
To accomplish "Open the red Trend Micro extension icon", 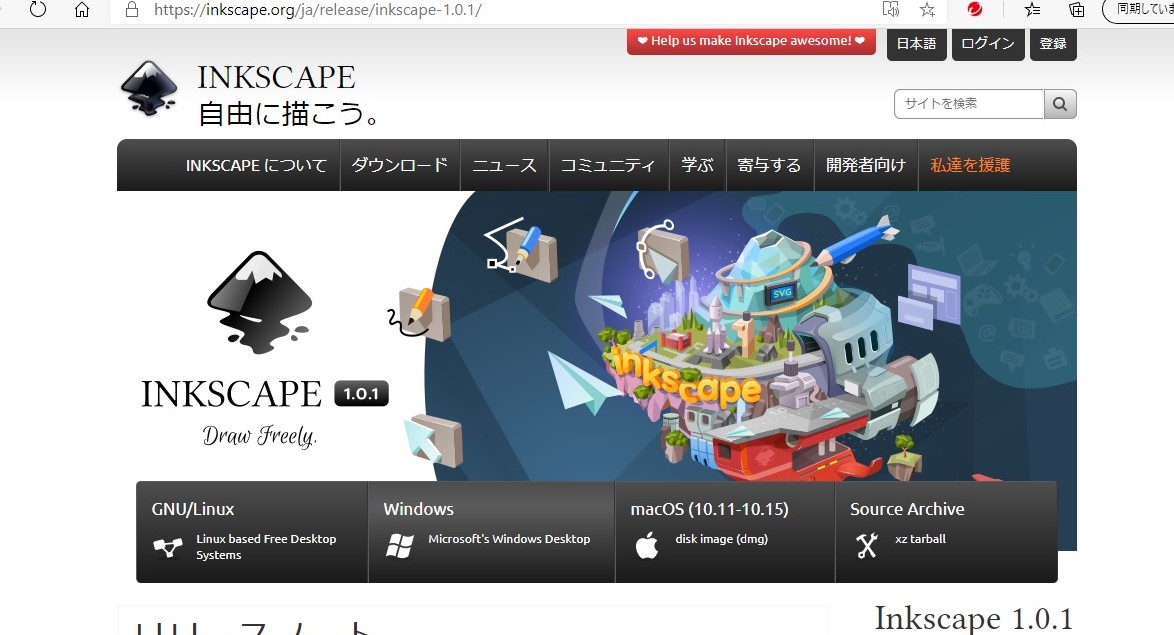I will point(974,9).
